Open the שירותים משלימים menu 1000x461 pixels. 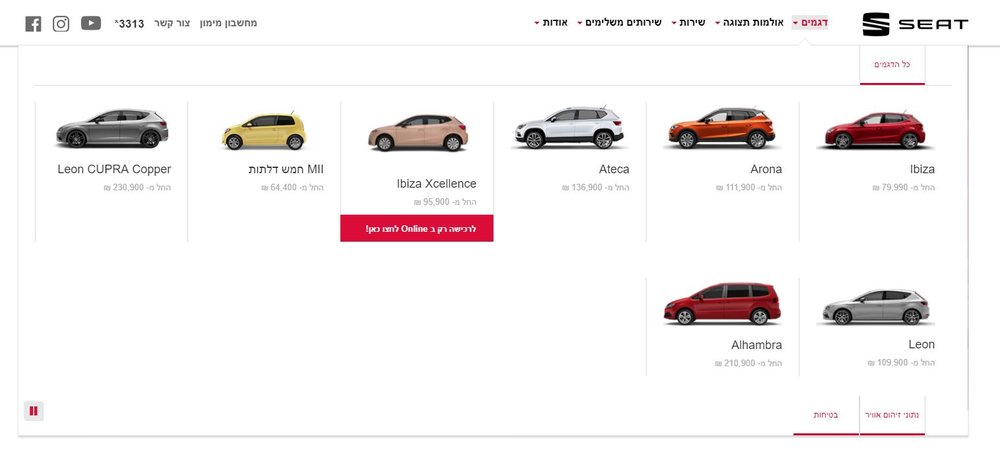(x=619, y=23)
